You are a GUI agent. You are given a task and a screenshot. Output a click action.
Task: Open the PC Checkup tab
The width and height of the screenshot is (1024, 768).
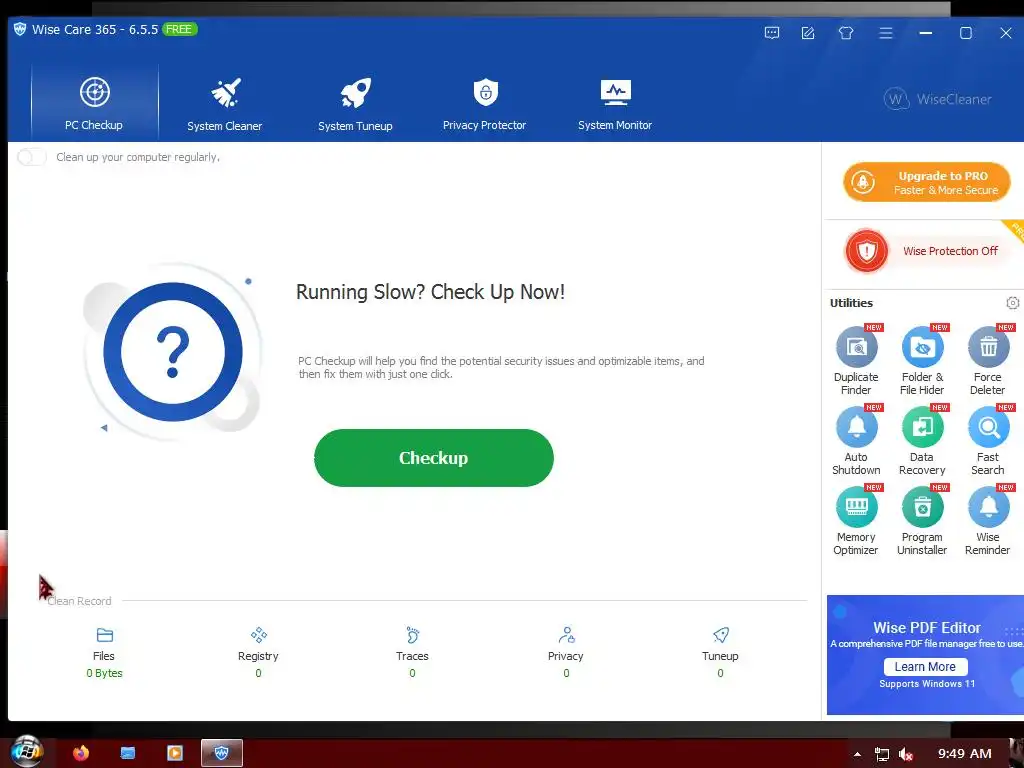94,103
